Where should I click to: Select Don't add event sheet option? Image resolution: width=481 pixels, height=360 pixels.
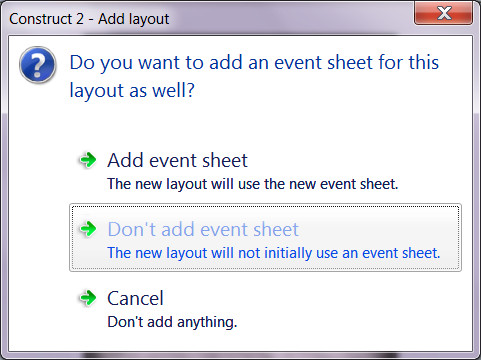click(265, 237)
